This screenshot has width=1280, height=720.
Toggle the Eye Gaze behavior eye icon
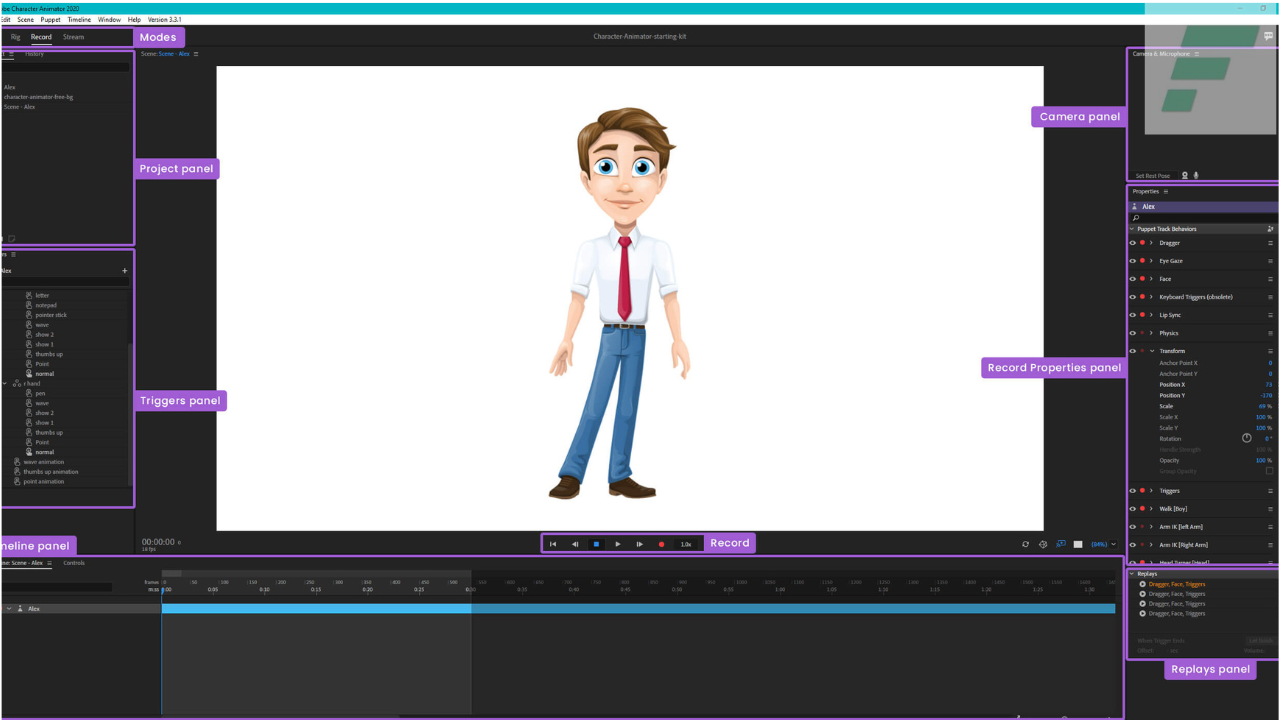pos(1133,261)
